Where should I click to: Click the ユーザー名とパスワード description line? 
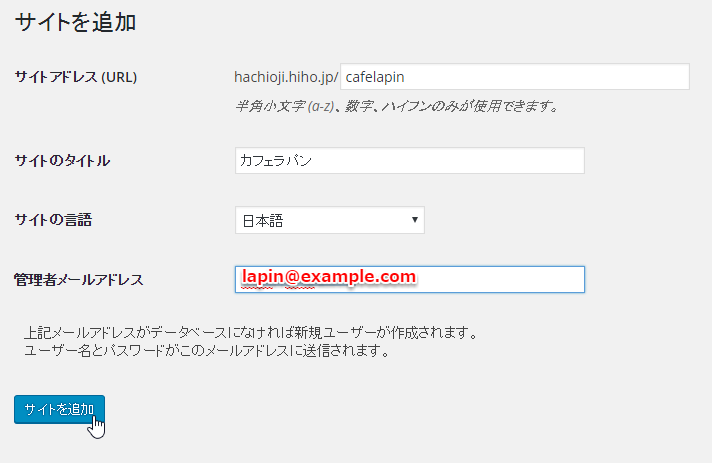(x=205, y=351)
